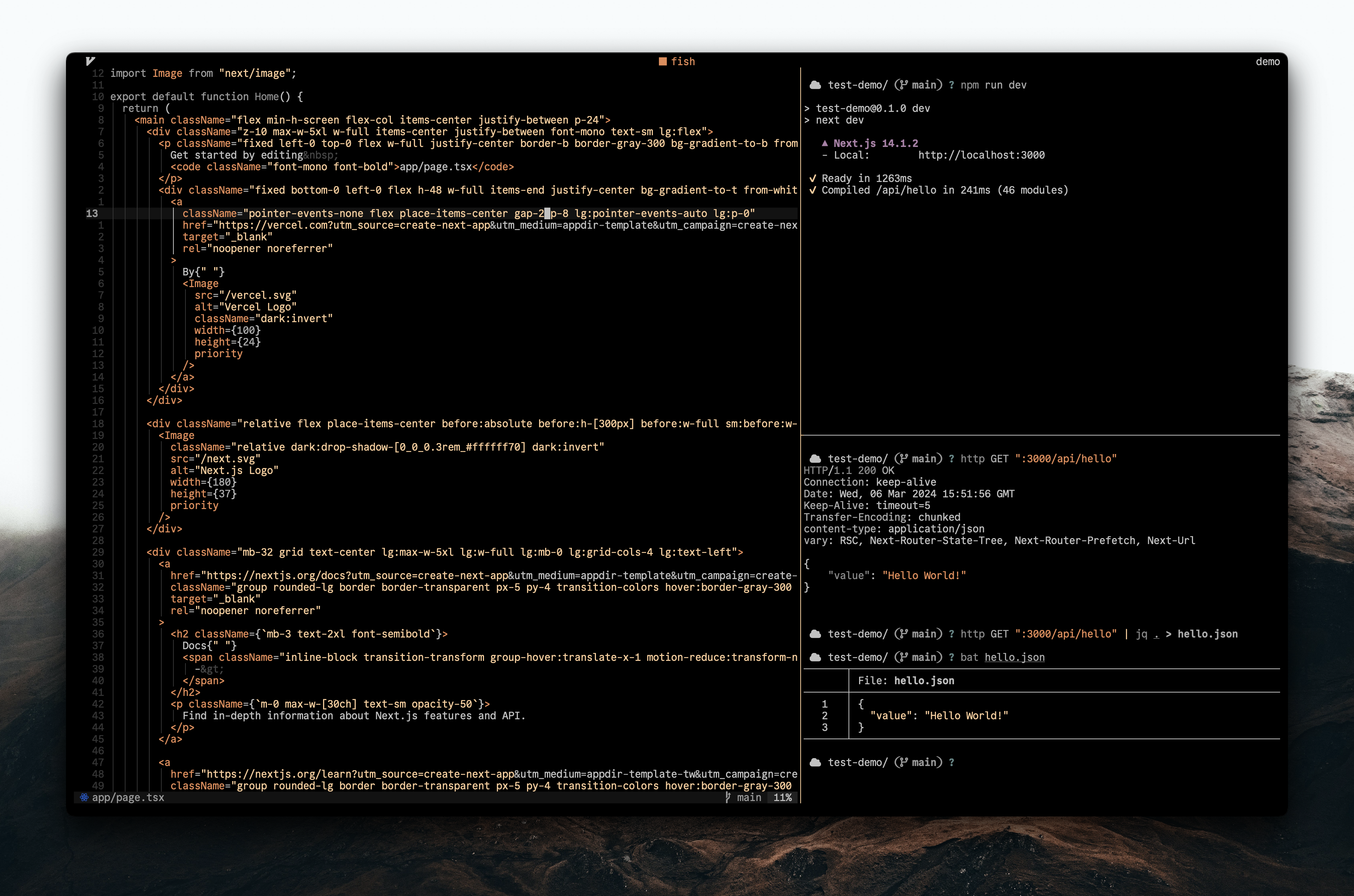This screenshot has width=1354, height=896.
Task: Click cloud icon on the last empty prompt
Action: (815, 762)
